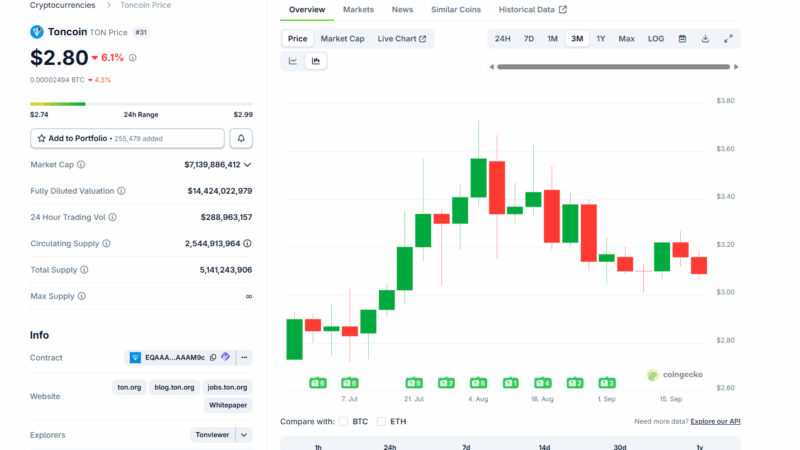The width and height of the screenshot is (800, 450).
Task: Click the 24h Range progress bar
Action: pyautogui.click(x=141, y=104)
